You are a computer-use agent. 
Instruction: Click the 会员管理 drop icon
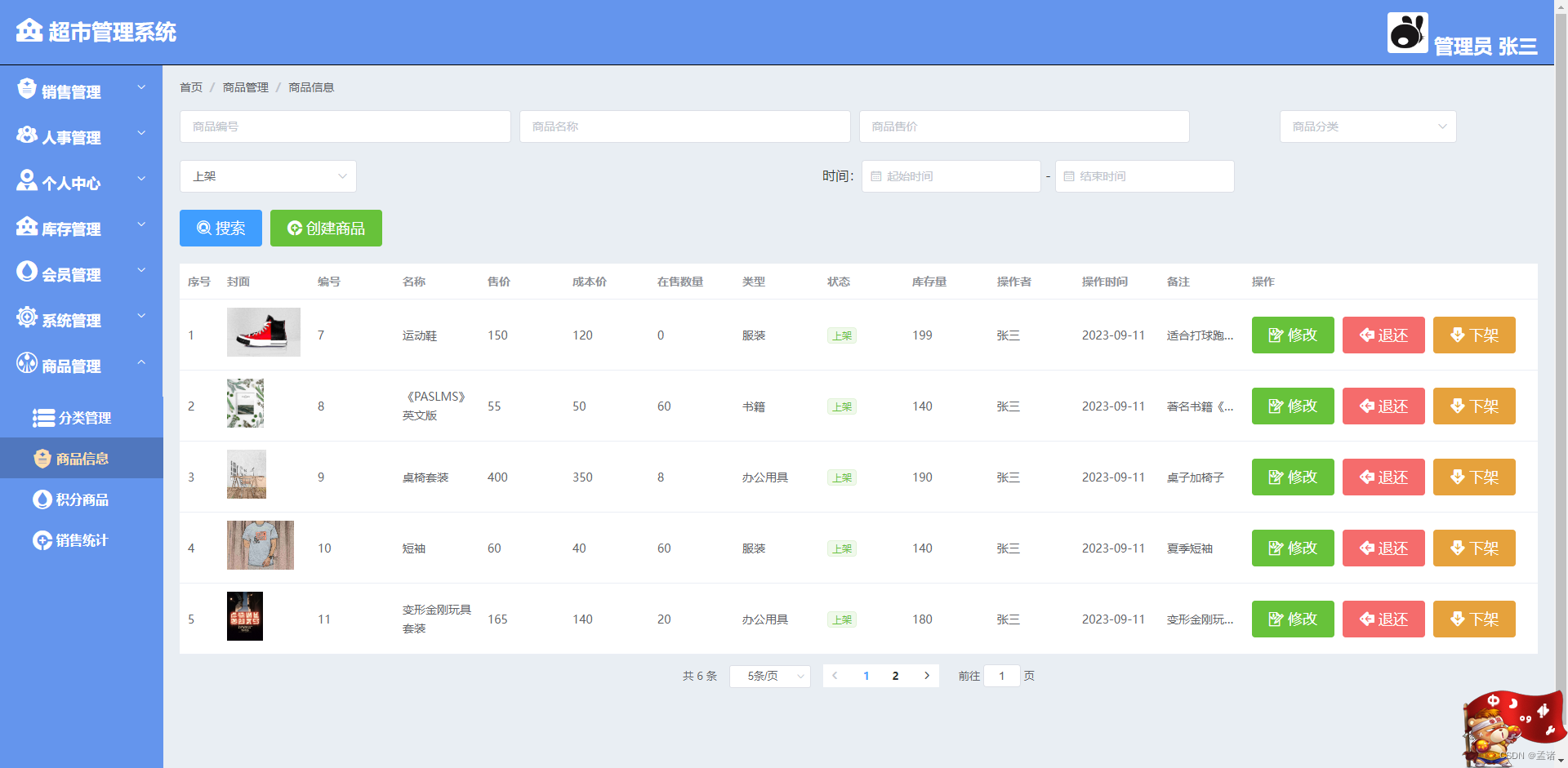point(27,271)
